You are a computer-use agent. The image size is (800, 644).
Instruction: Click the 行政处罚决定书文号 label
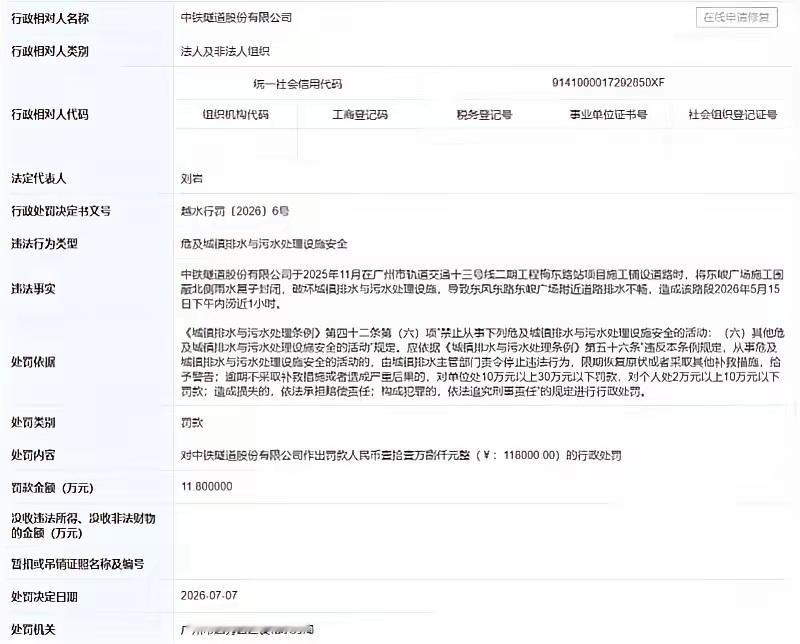pyautogui.click(x=61, y=211)
